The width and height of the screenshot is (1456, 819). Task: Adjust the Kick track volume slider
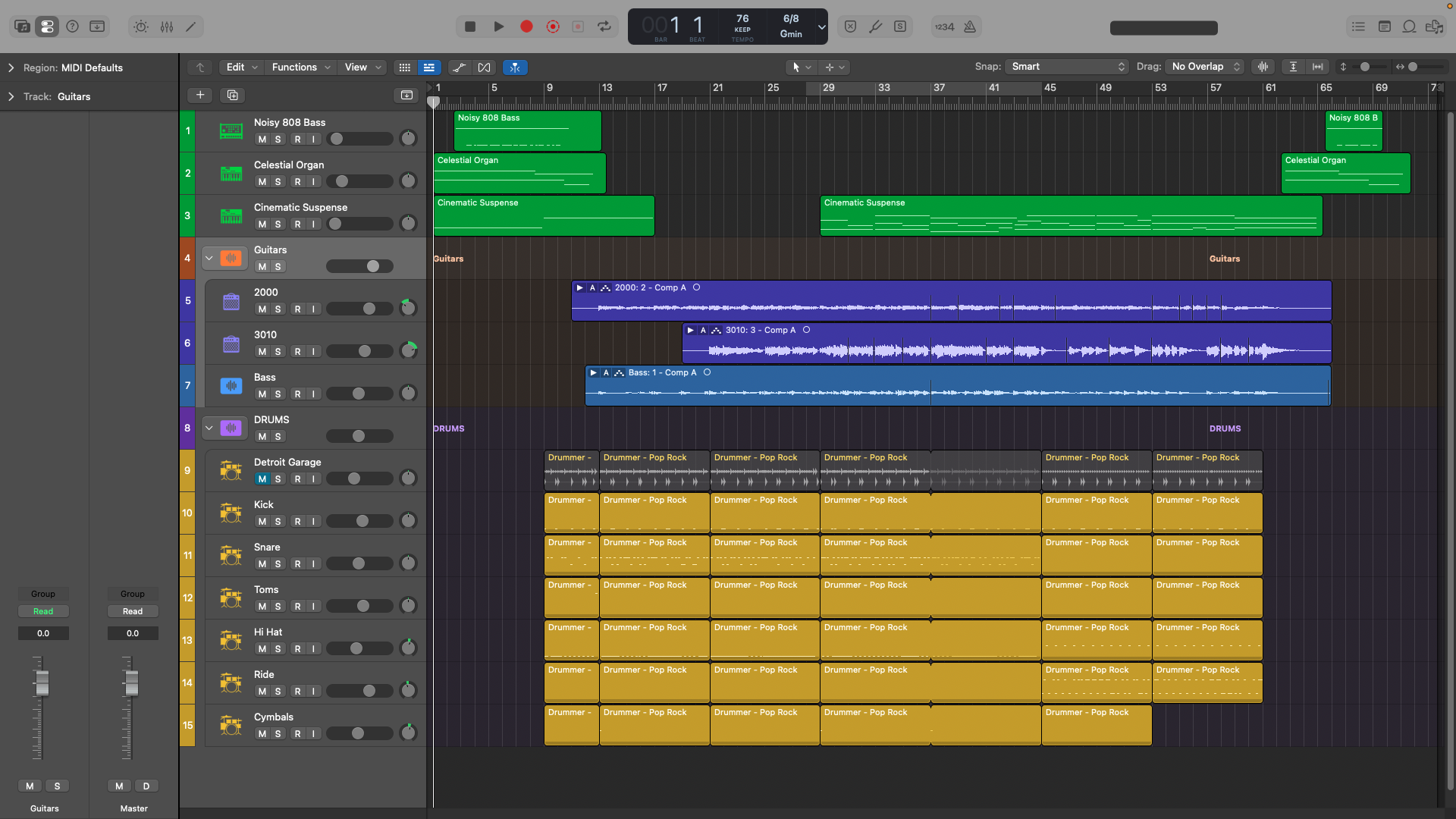(x=359, y=522)
